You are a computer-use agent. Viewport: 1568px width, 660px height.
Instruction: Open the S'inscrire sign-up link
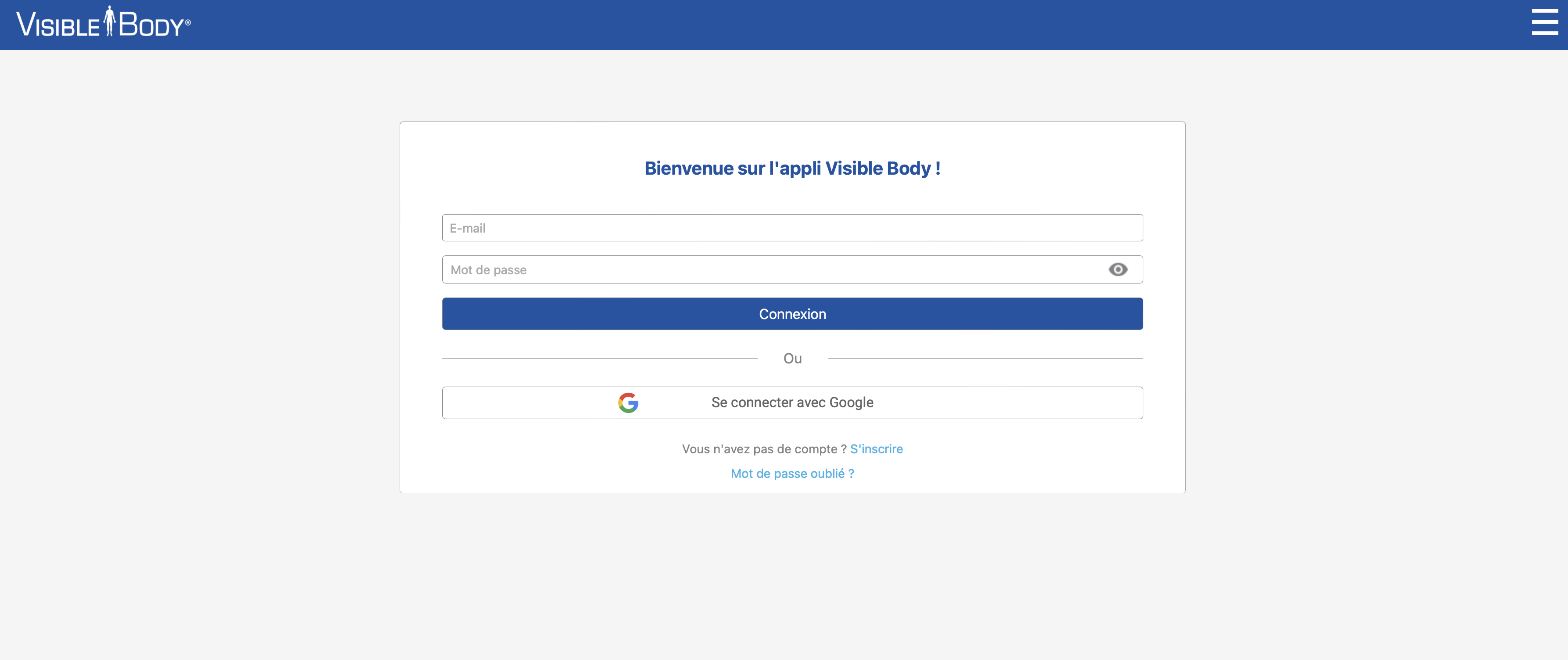[x=876, y=449]
